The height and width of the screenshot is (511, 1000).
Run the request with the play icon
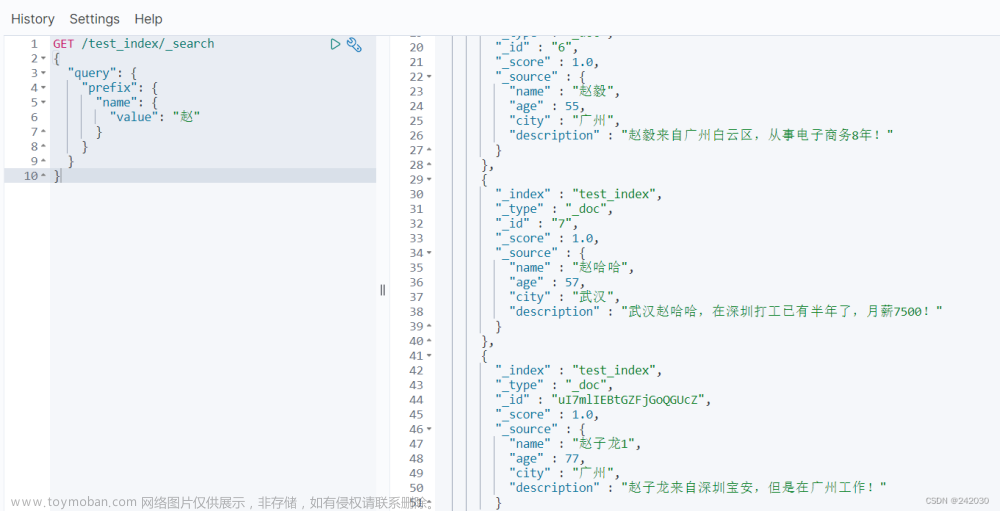[335, 44]
